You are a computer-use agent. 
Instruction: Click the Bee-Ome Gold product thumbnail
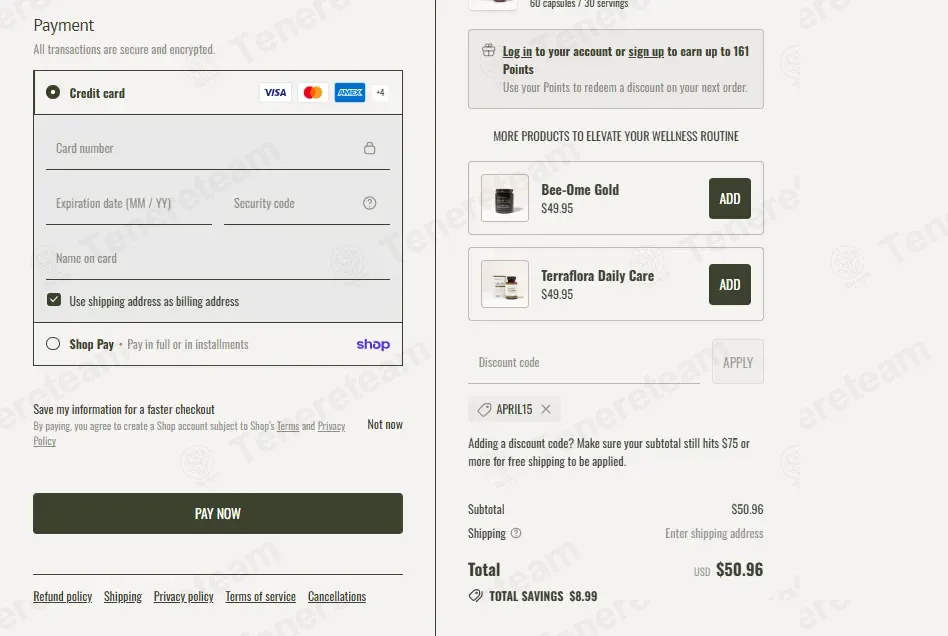[x=505, y=198]
